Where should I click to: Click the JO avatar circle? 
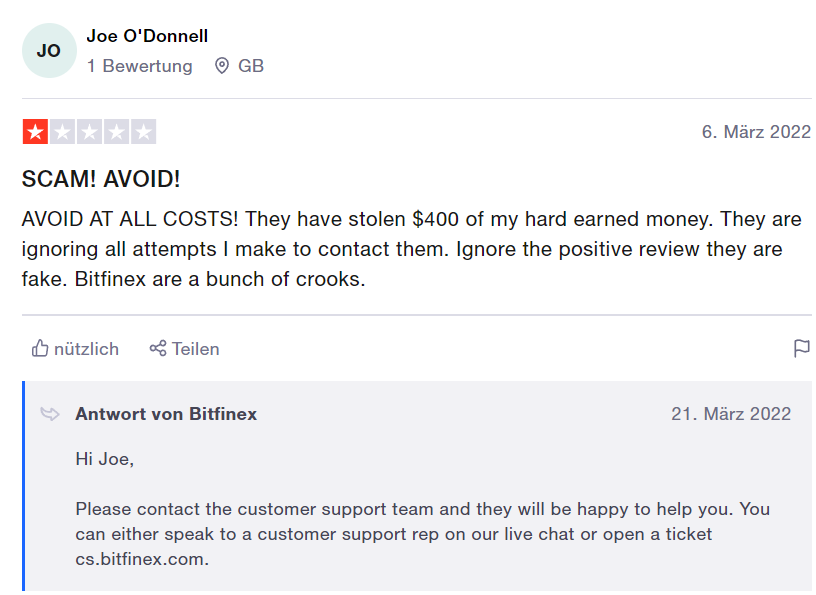click(49, 51)
